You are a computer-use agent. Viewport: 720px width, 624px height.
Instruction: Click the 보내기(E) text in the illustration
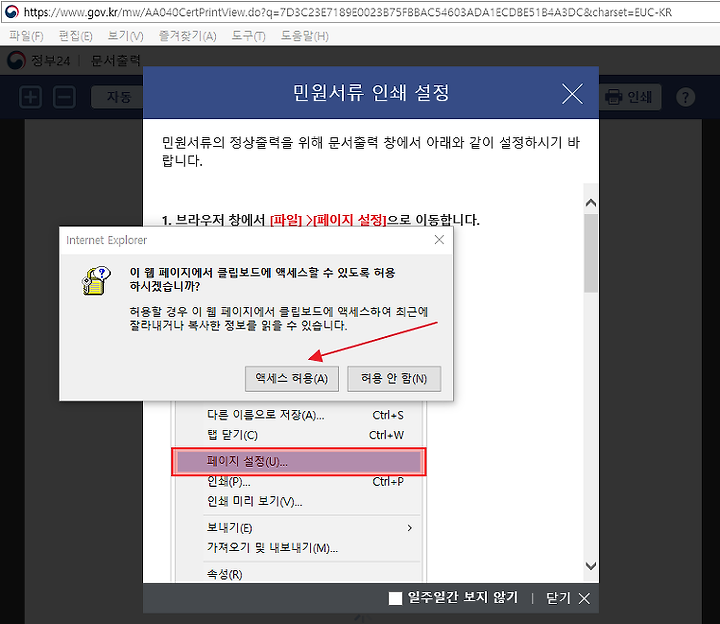pyautogui.click(x=230, y=528)
